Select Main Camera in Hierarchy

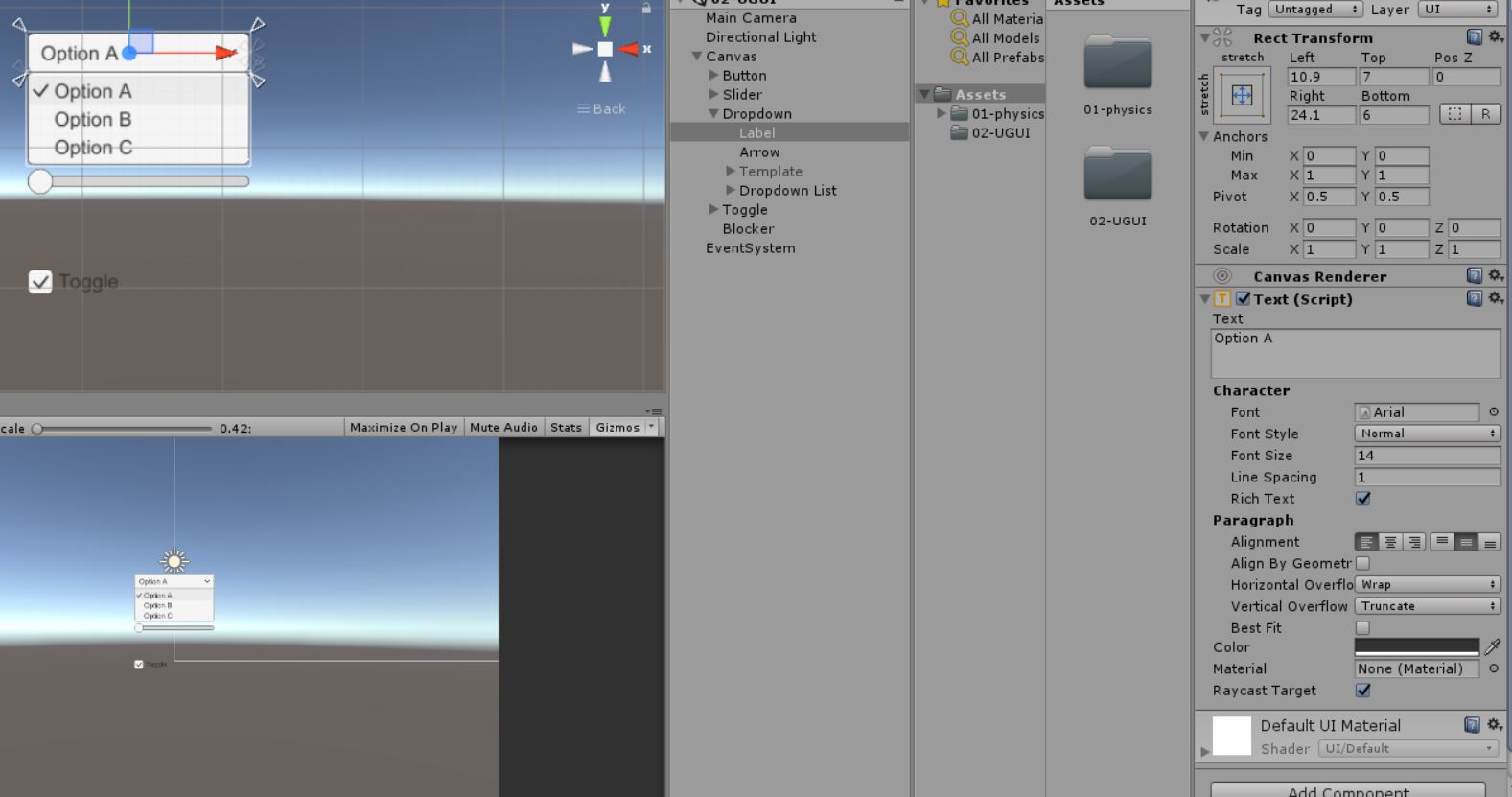click(x=751, y=18)
